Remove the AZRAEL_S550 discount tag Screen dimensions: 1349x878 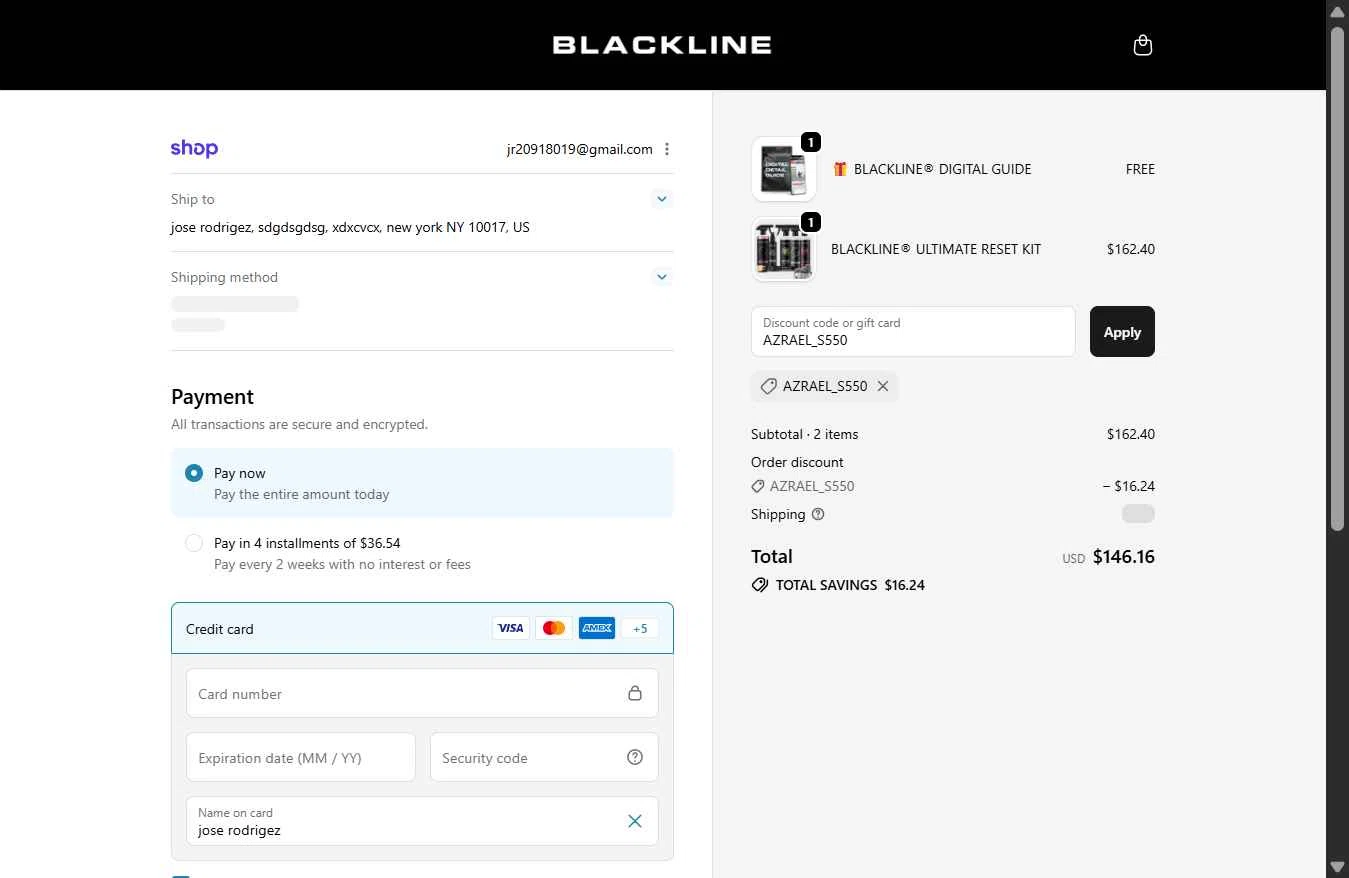pyautogui.click(x=883, y=386)
